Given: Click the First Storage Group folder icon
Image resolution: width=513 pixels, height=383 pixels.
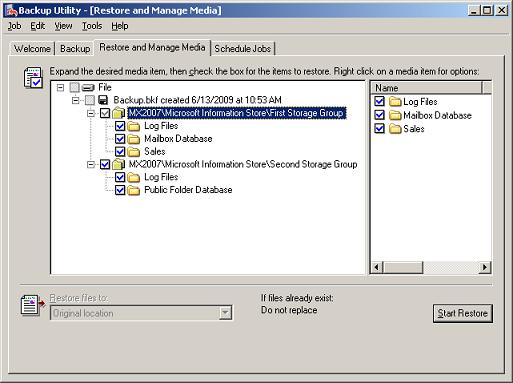Looking at the screenshot, I should tap(118, 113).
